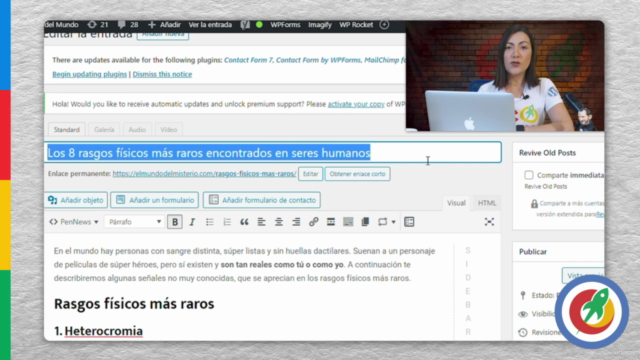The image size is (640, 360).
Task: Click Contact Form by WPForms plugin link
Action: tap(318, 60)
